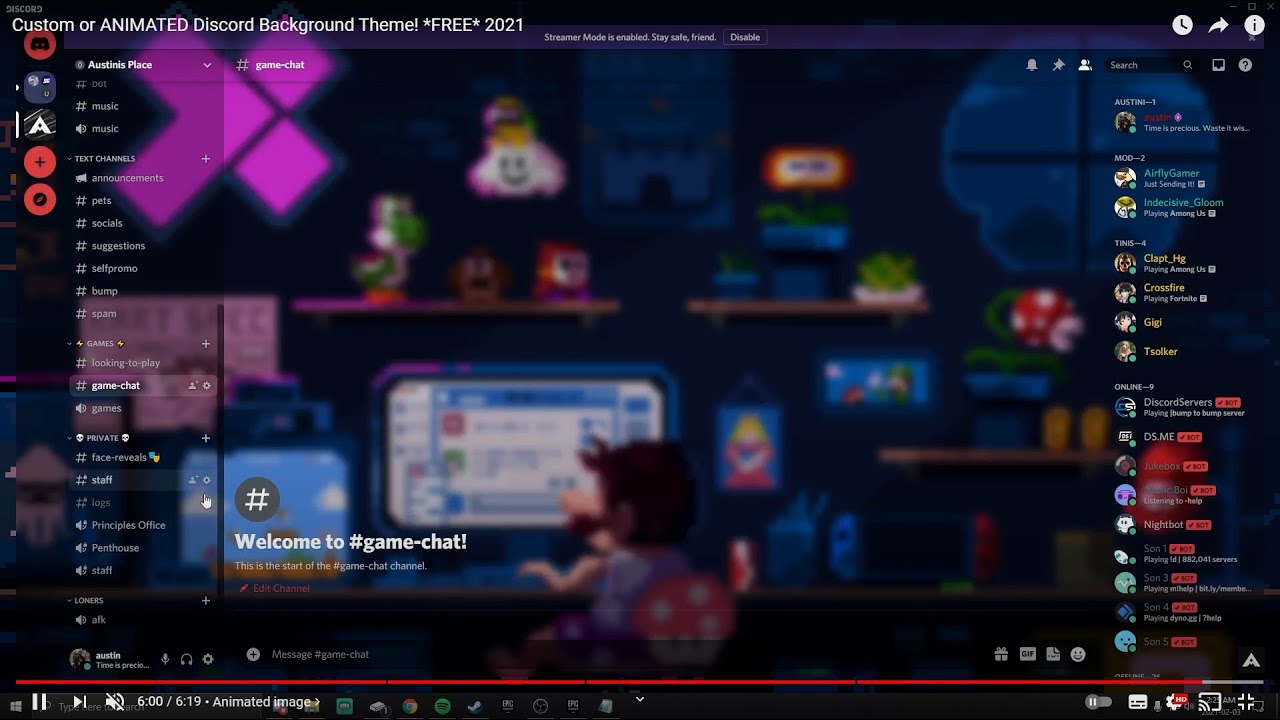Open settings gear for staff channel
The image size is (1280, 720).
click(207, 480)
